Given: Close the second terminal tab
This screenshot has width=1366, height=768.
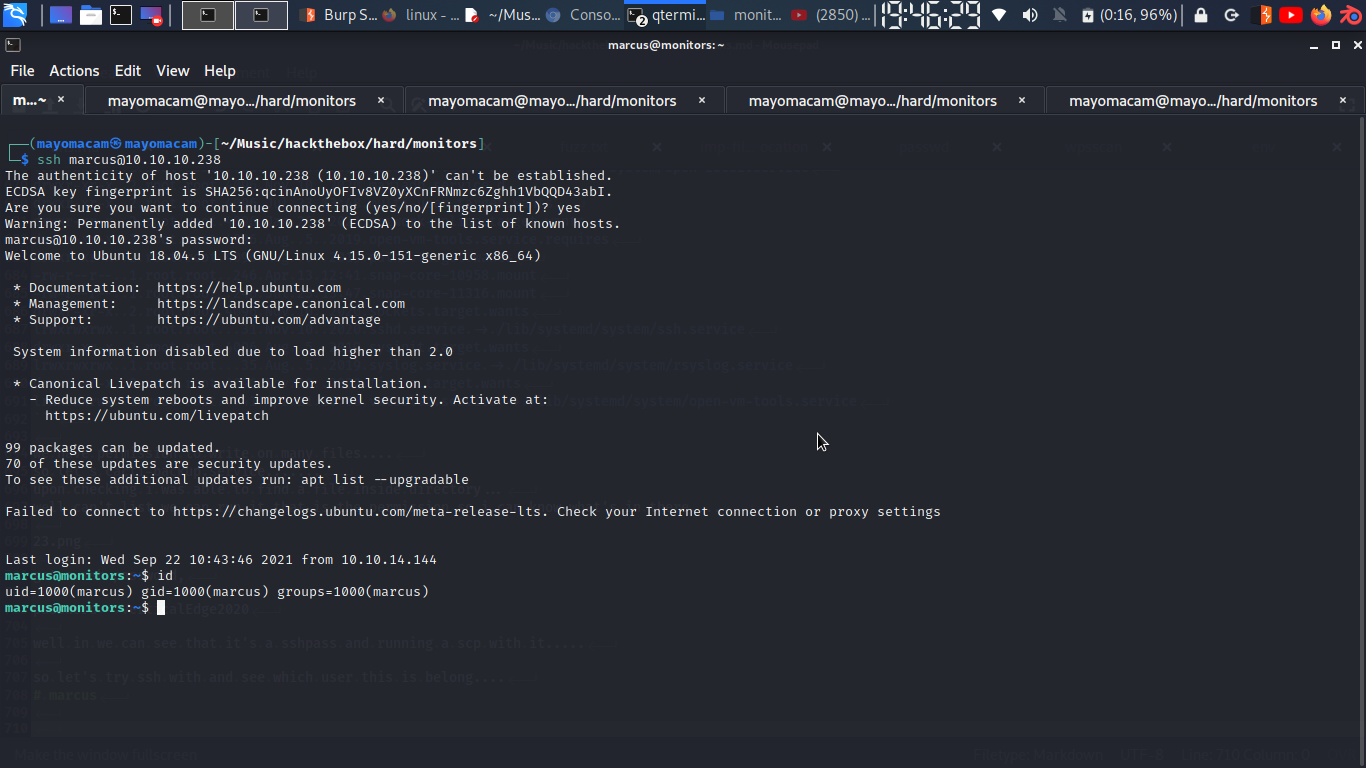Looking at the screenshot, I should tap(381, 100).
